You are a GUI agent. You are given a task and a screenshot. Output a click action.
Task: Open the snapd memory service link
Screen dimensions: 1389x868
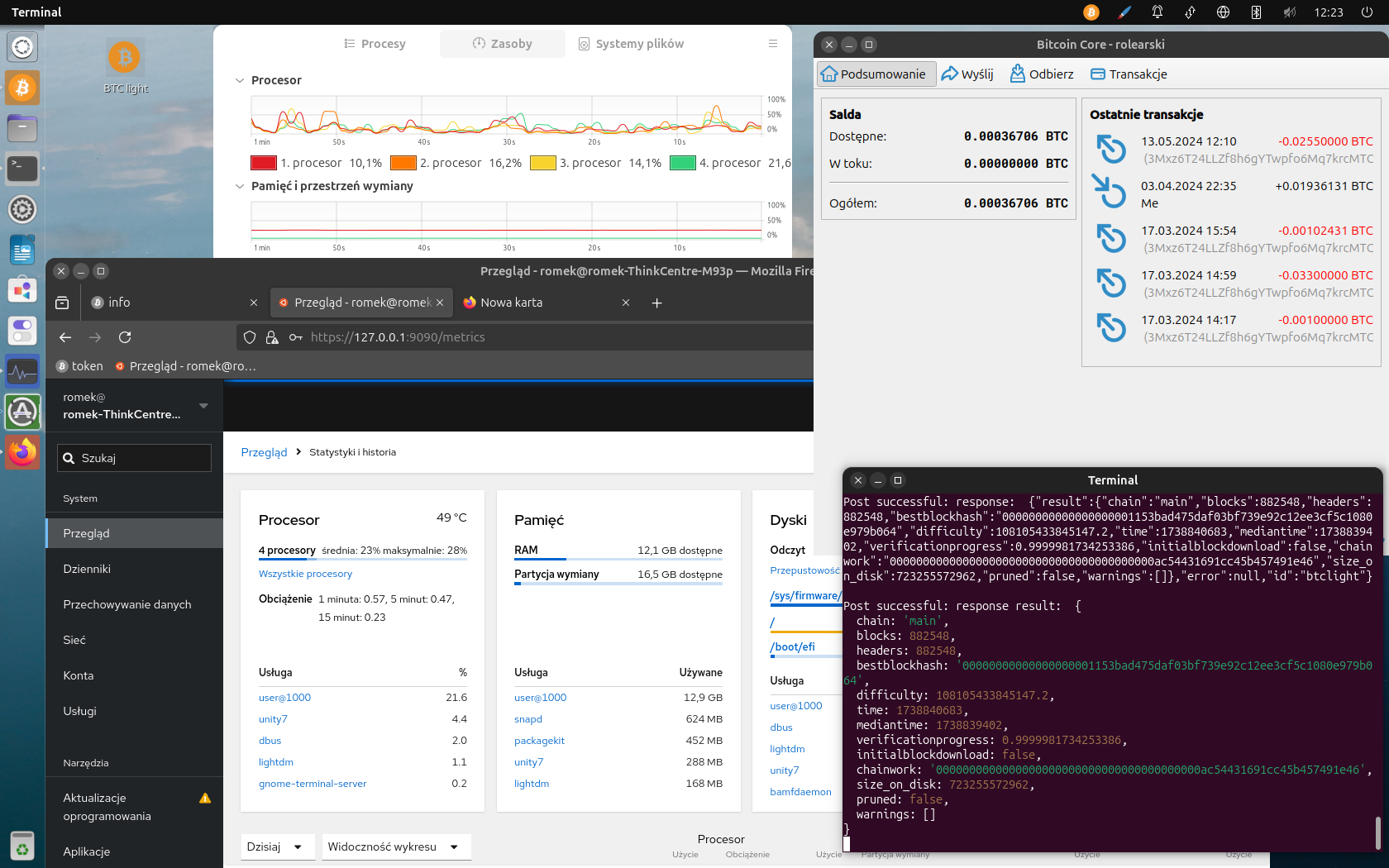528,719
